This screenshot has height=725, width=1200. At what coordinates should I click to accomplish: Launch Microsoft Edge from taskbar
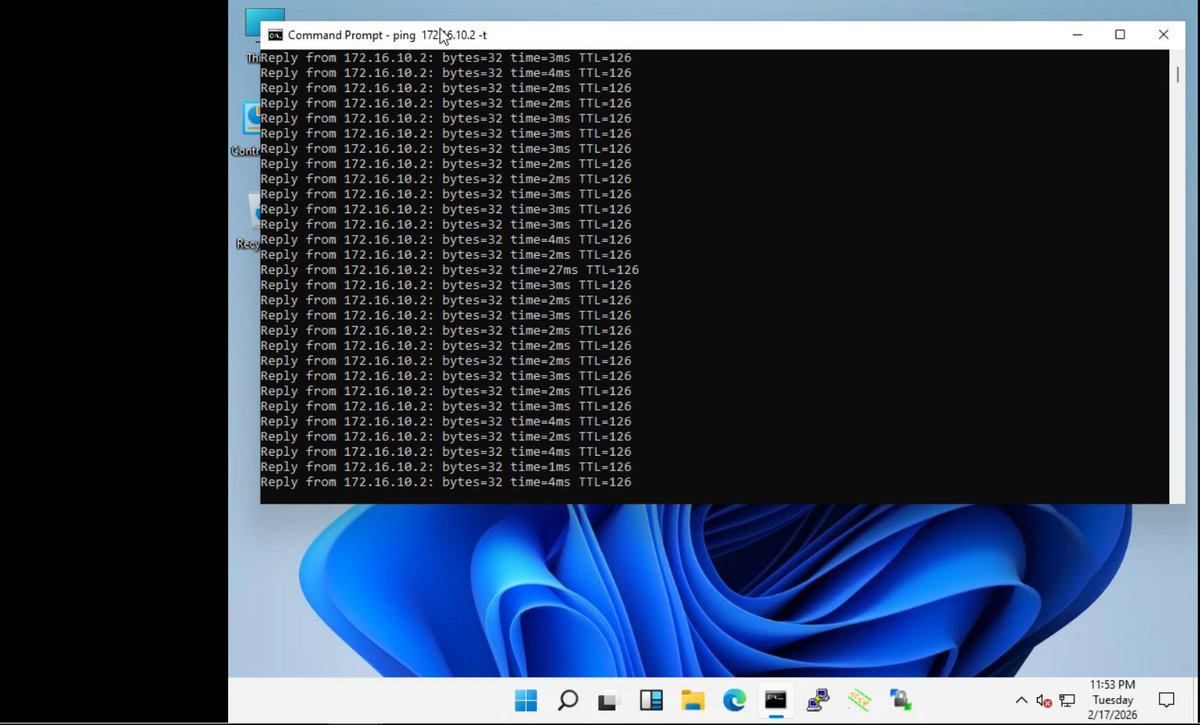(734, 701)
